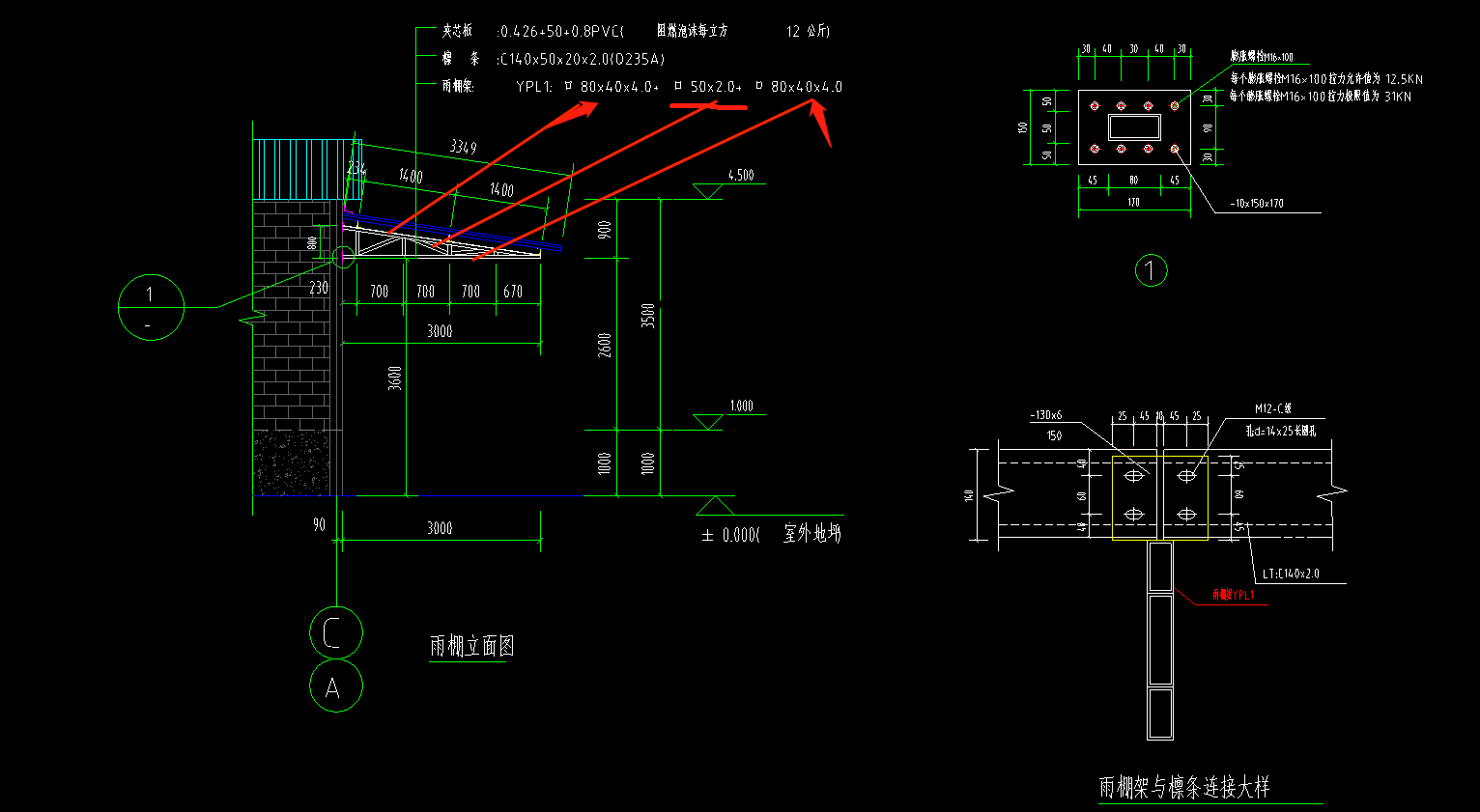Click the 670 dimension text

[x=513, y=291]
